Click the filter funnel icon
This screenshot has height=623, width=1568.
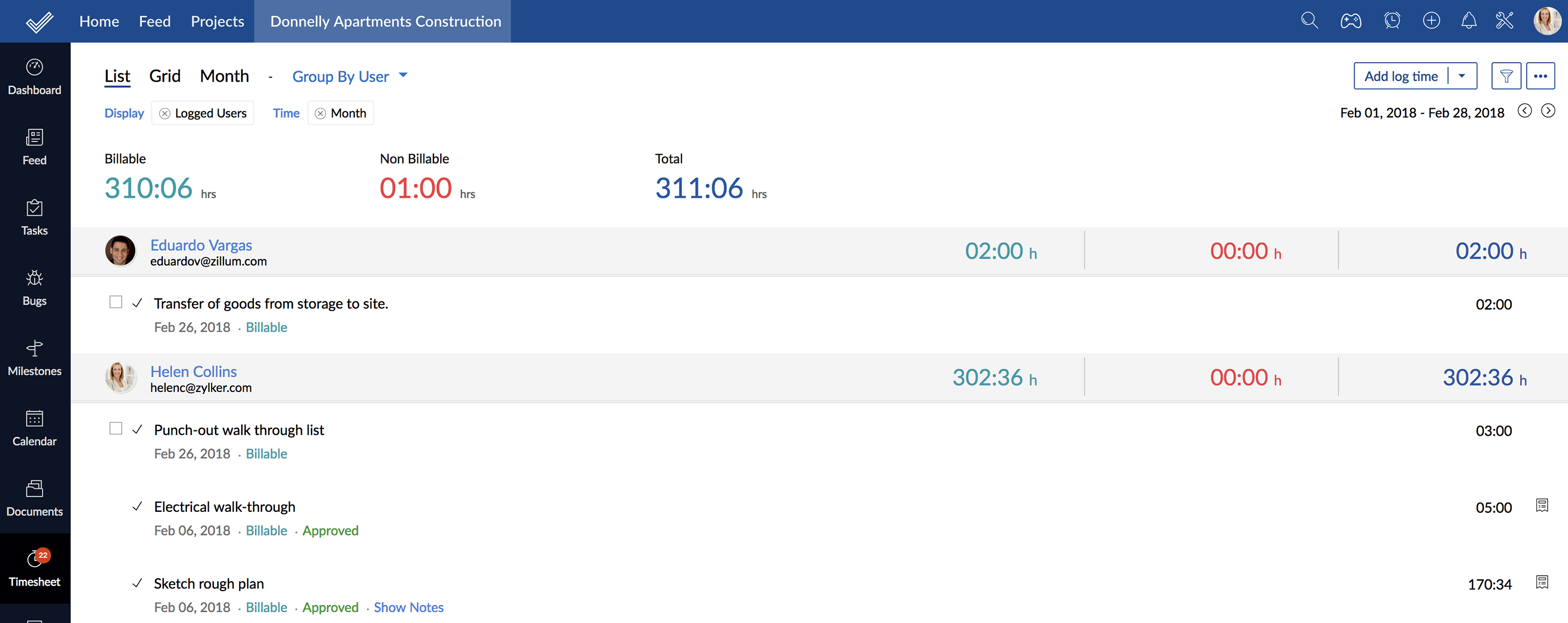1506,76
